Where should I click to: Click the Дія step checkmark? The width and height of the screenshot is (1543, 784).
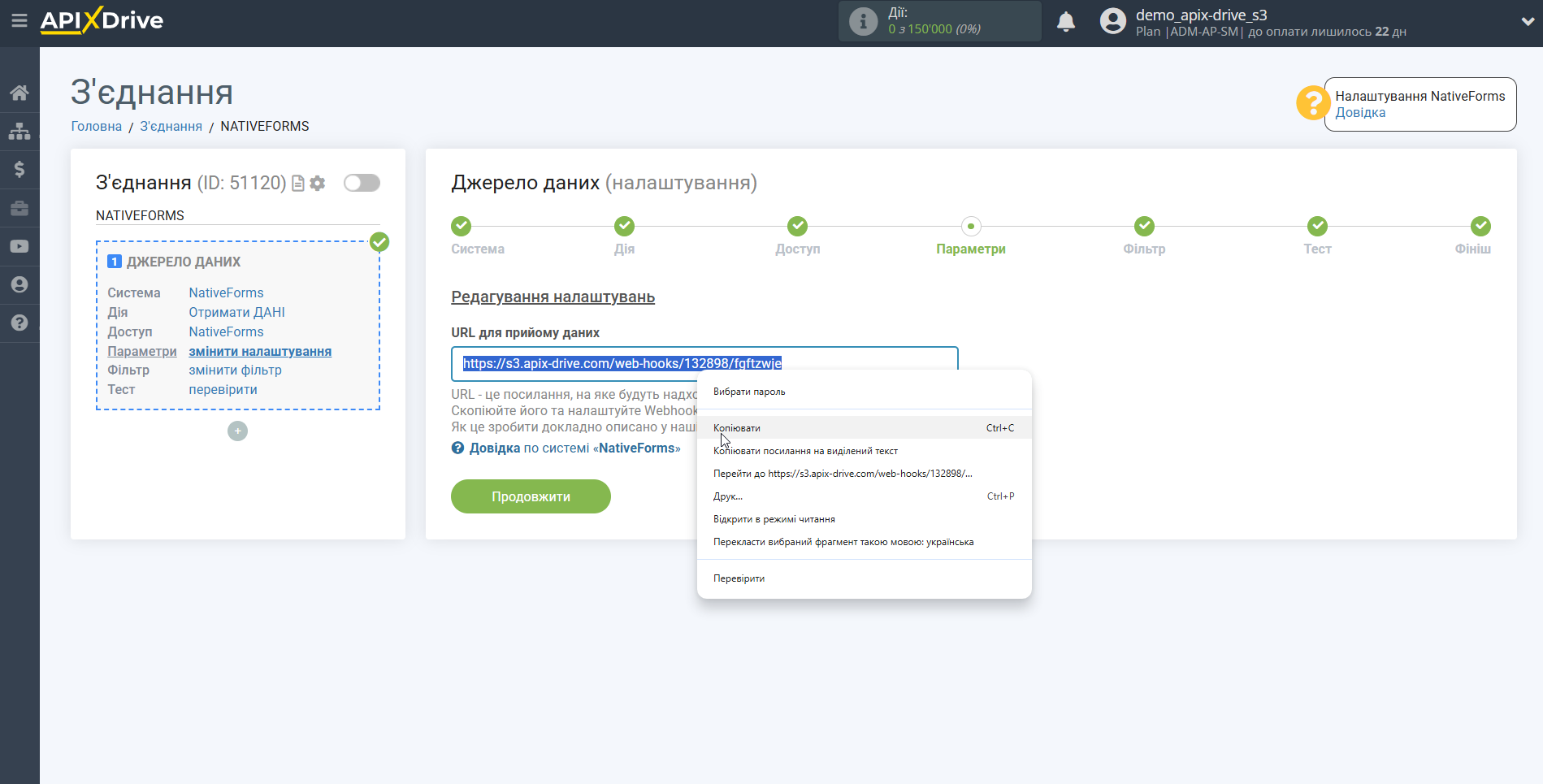click(624, 226)
